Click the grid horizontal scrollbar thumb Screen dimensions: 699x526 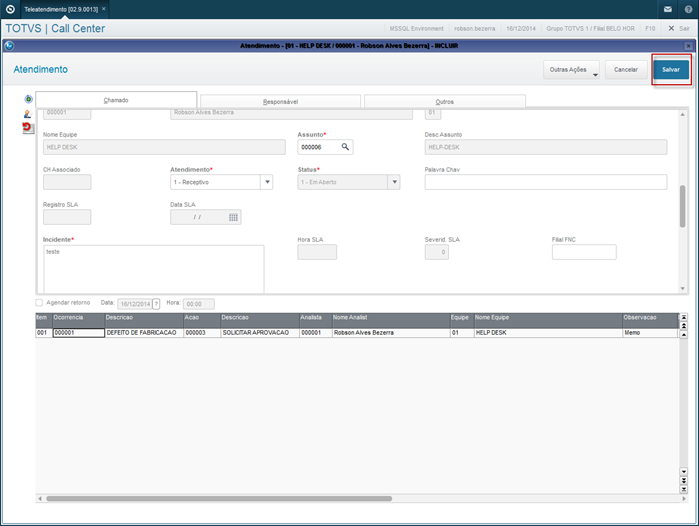pyautogui.click(x=219, y=498)
